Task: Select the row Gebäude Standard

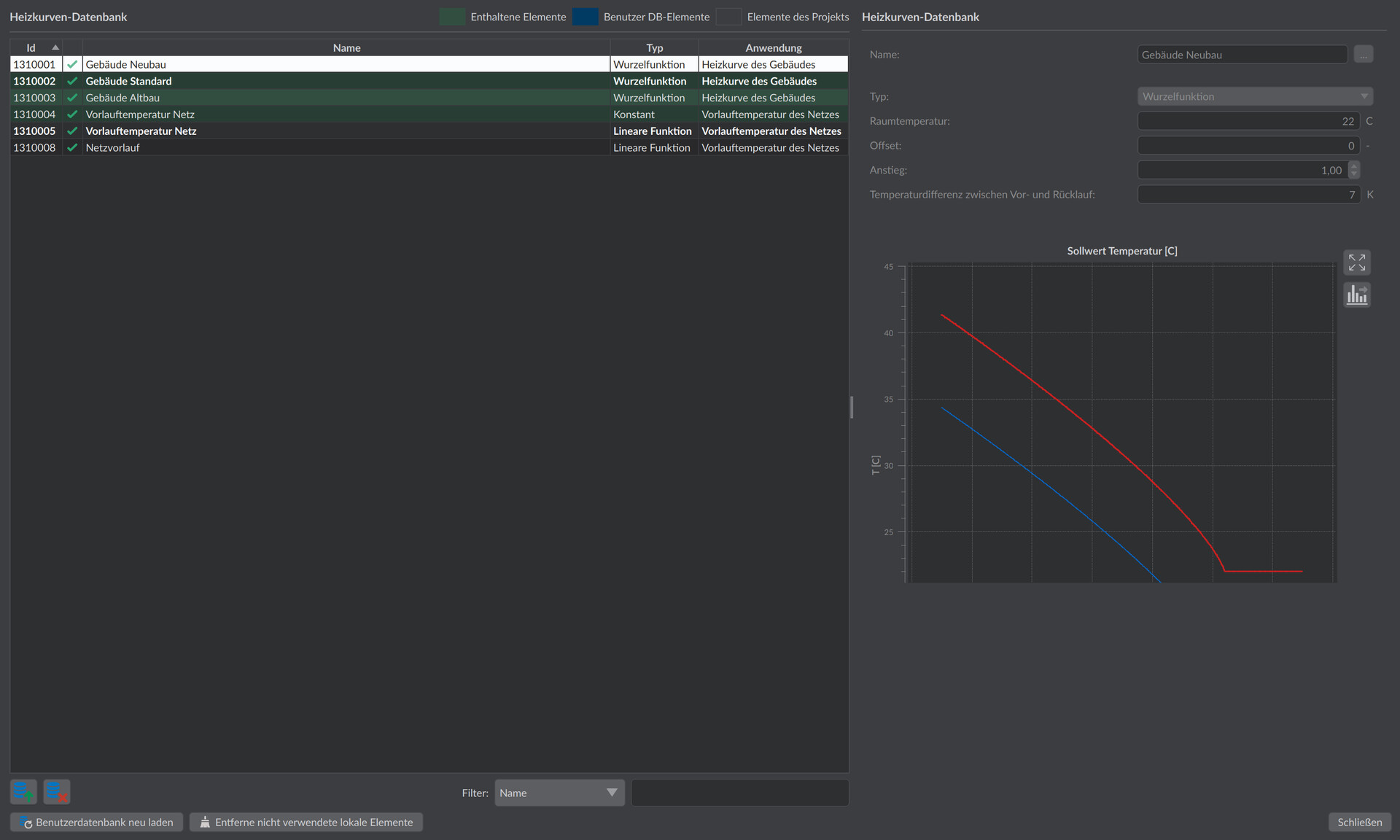Action: coord(429,81)
